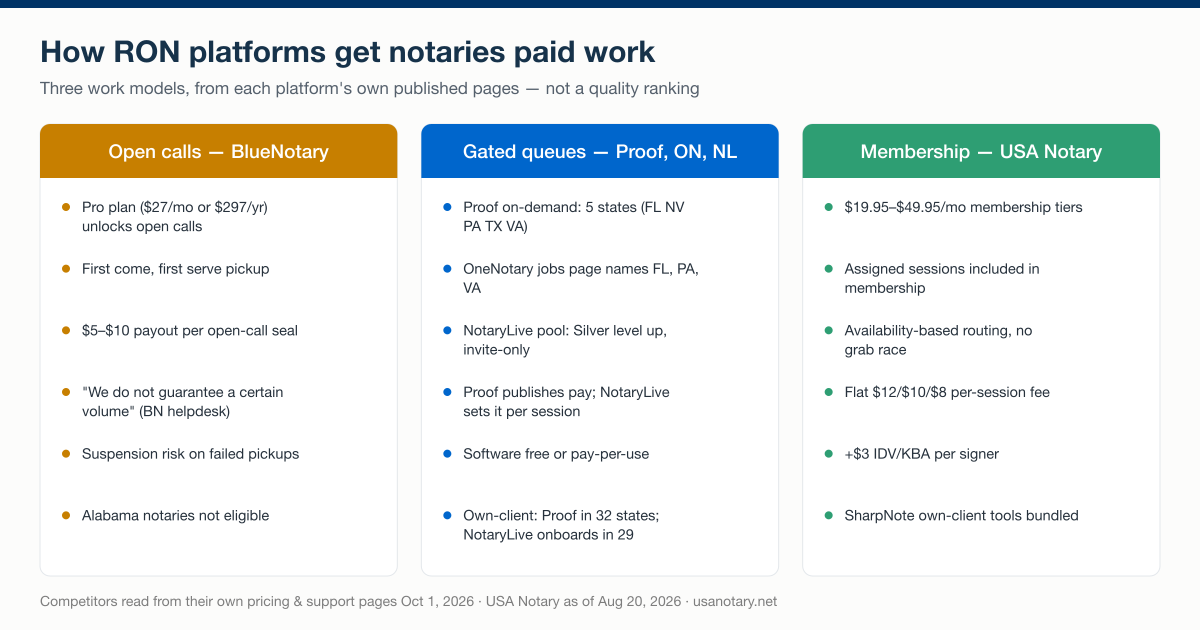Click 'Own-client: Proof in 32 states' line
The width and height of the screenshot is (1200, 630).
pos(561,525)
